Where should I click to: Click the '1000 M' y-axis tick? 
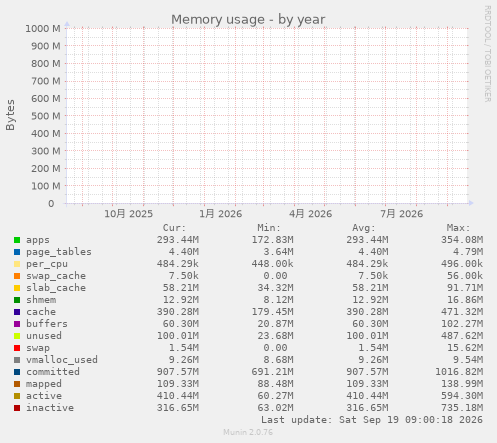[43, 29]
